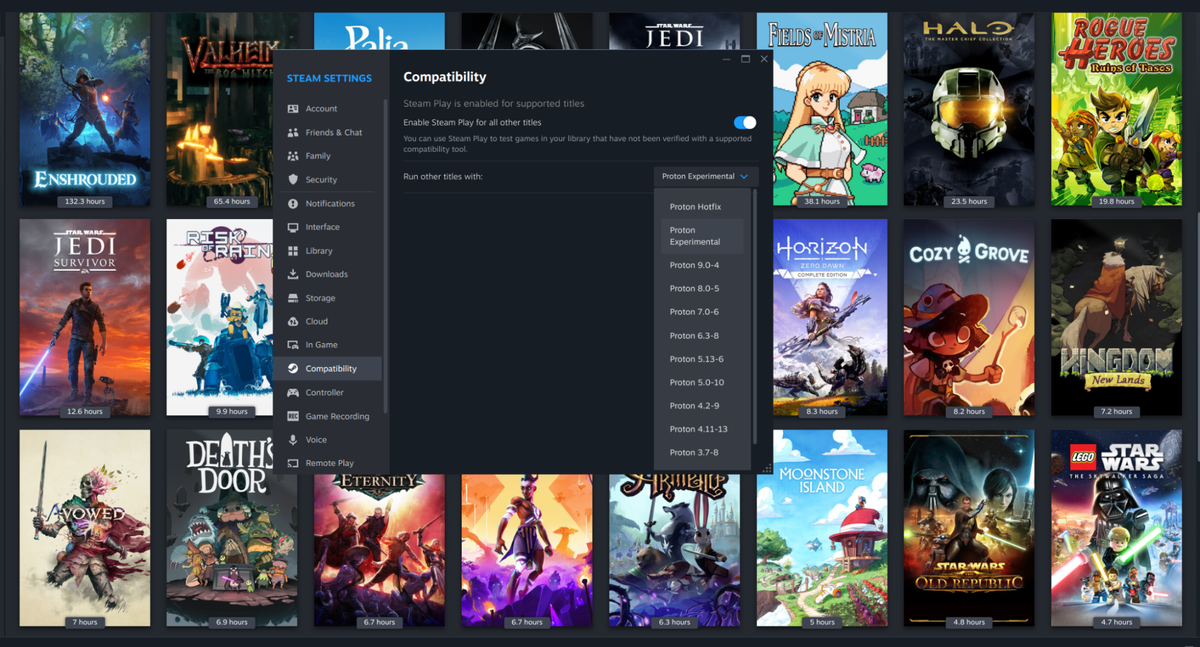
Task: Open the Run other titles with dropdown
Action: point(706,176)
